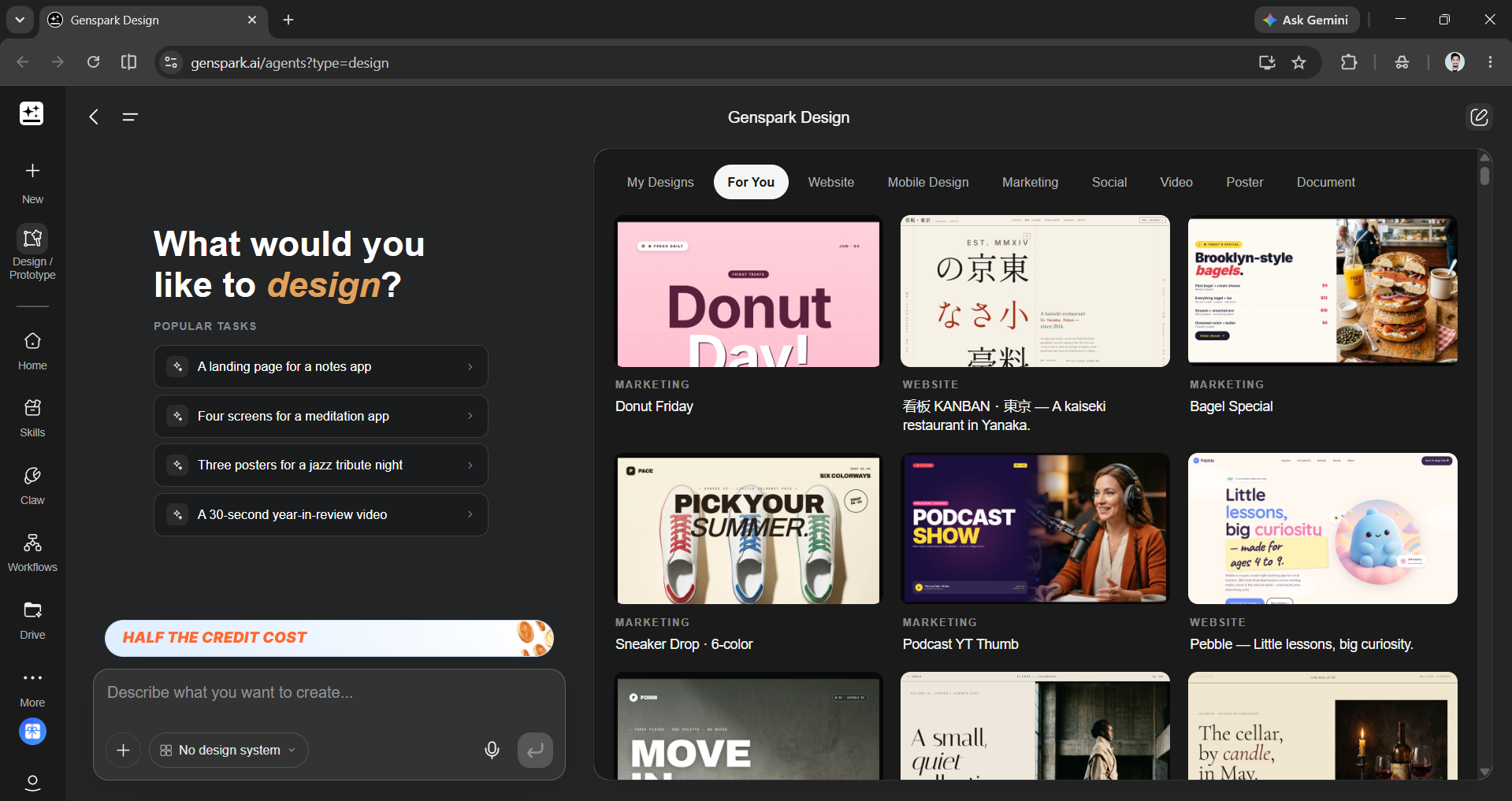Toggle the sidebar menu lines icon
Image resolution: width=1512 pixels, height=801 pixels.
(130, 117)
